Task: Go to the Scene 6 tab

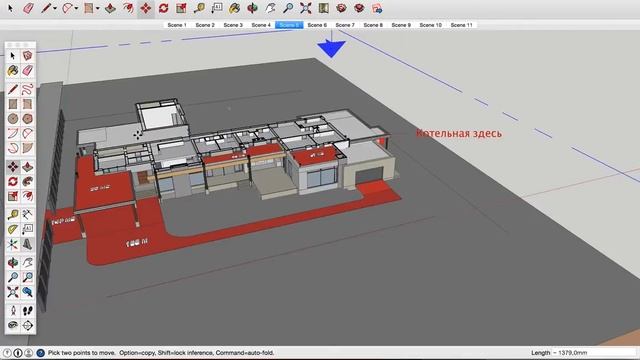Action: [317, 25]
